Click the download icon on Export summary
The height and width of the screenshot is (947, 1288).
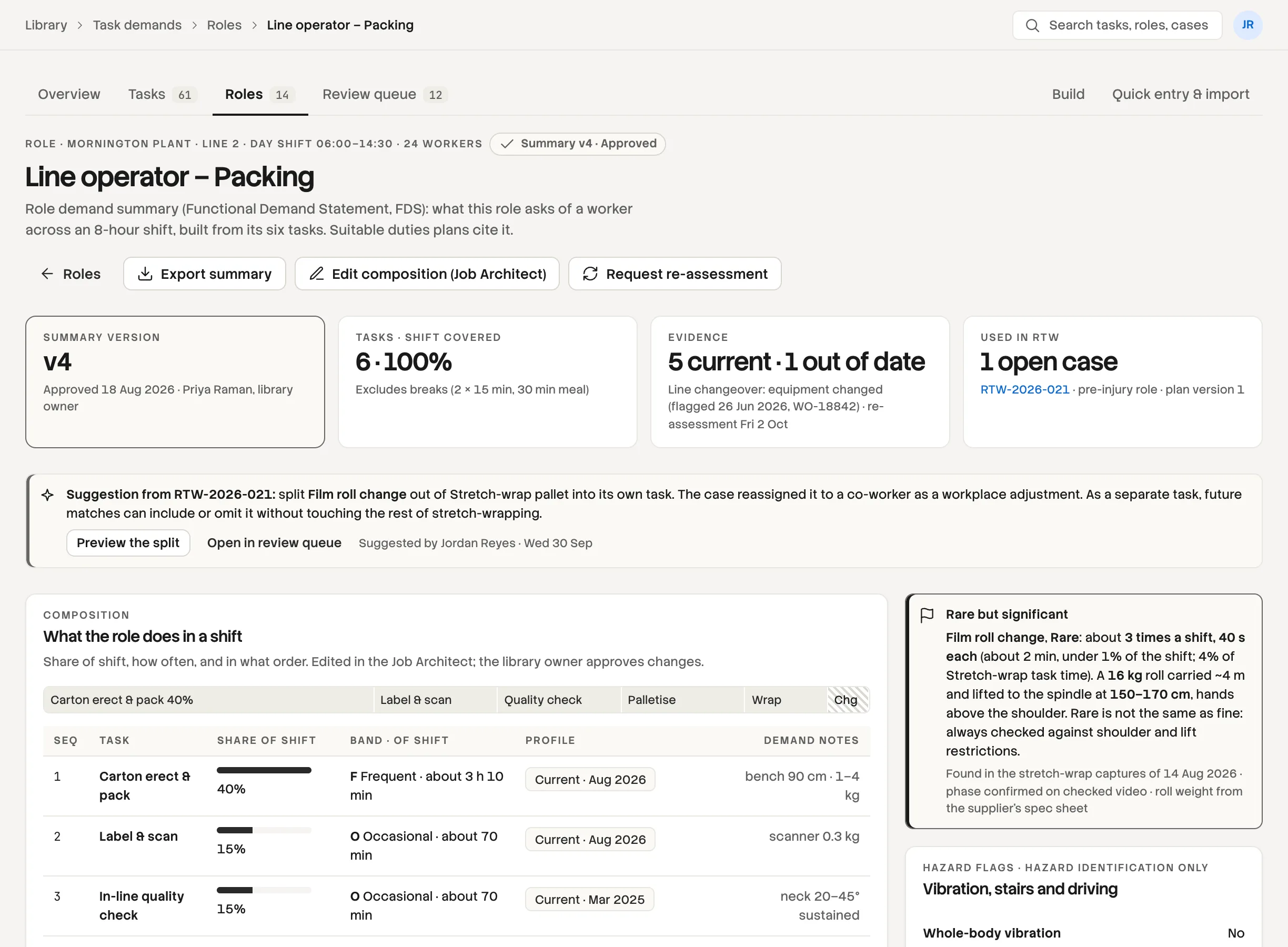(146, 274)
